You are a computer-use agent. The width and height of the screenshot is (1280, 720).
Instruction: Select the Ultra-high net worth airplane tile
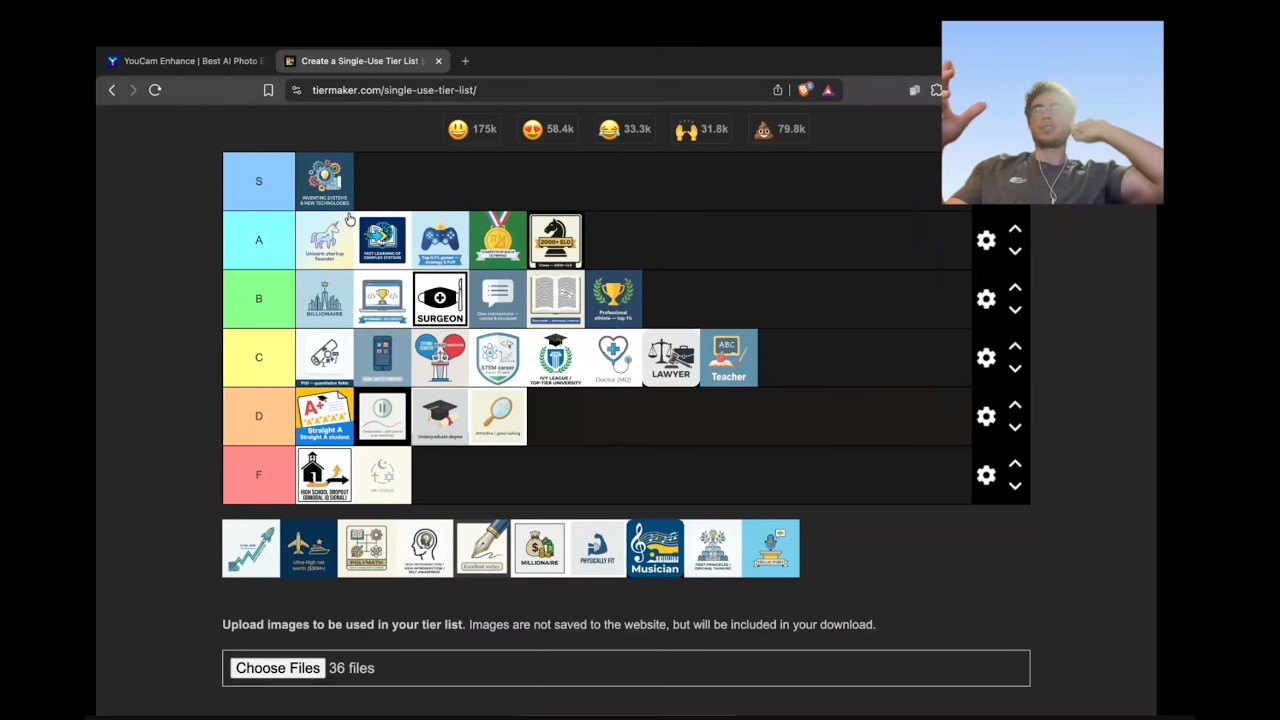pyautogui.click(x=309, y=548)
